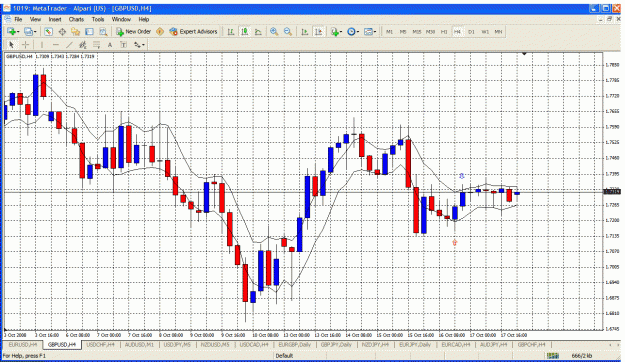Screen dimensions: 625x362
Task: Zoom out on the chart
Action: [x=287, y=32]
